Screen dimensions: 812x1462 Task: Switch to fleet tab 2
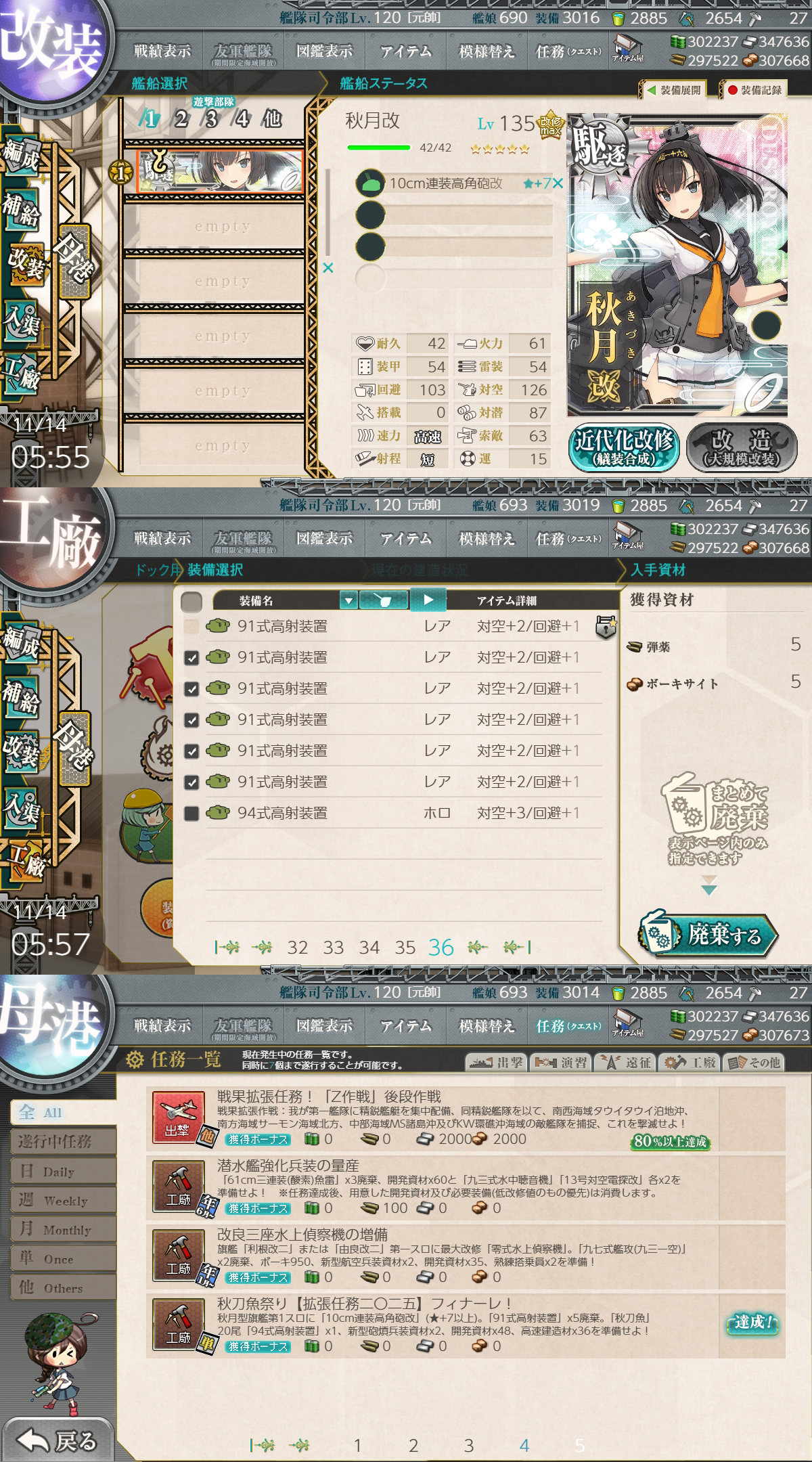point(181,119)
